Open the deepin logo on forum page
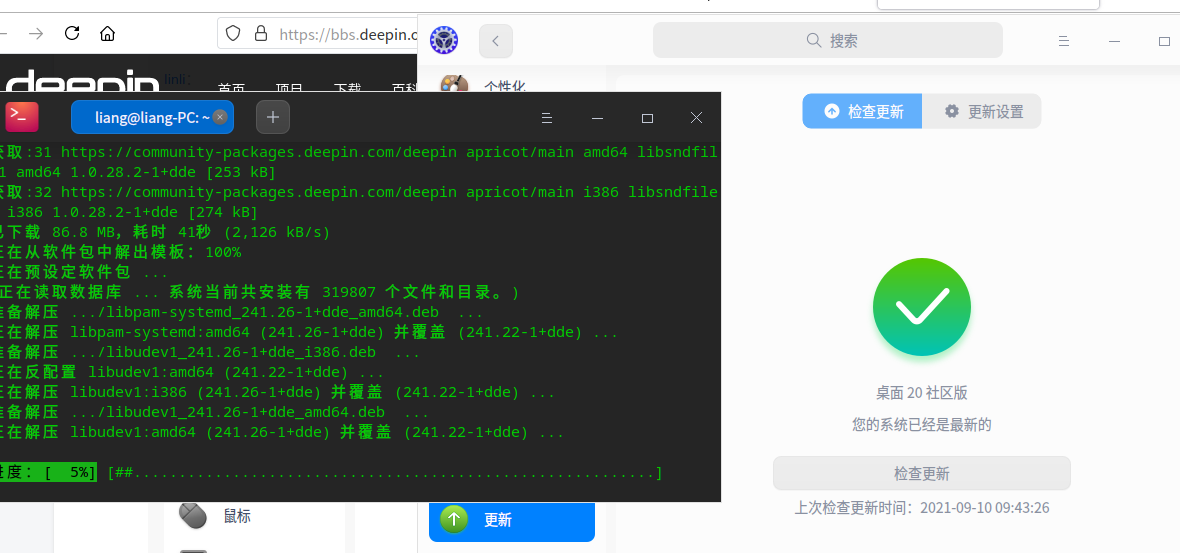This screenshot has height=553, width=1180. point(81,82)
